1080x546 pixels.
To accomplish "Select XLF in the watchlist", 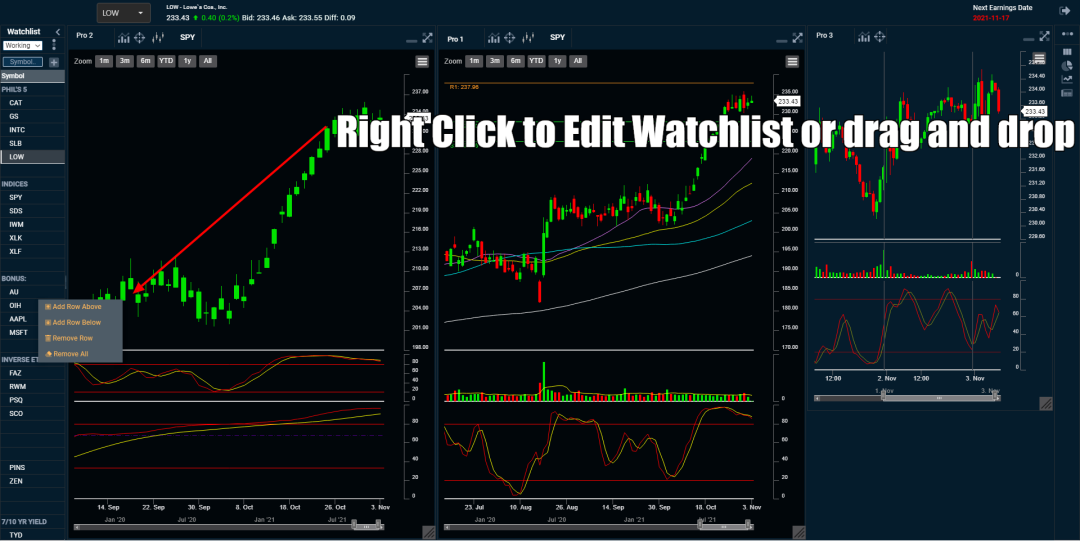I will pos(32,251).
